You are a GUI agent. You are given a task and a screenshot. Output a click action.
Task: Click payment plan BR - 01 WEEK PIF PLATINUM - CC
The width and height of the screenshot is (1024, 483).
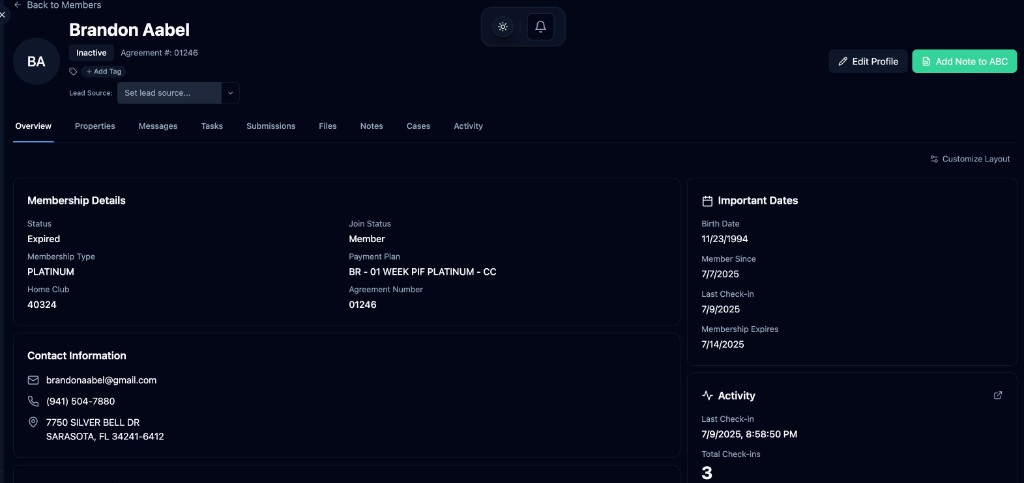tap(423, 272)
